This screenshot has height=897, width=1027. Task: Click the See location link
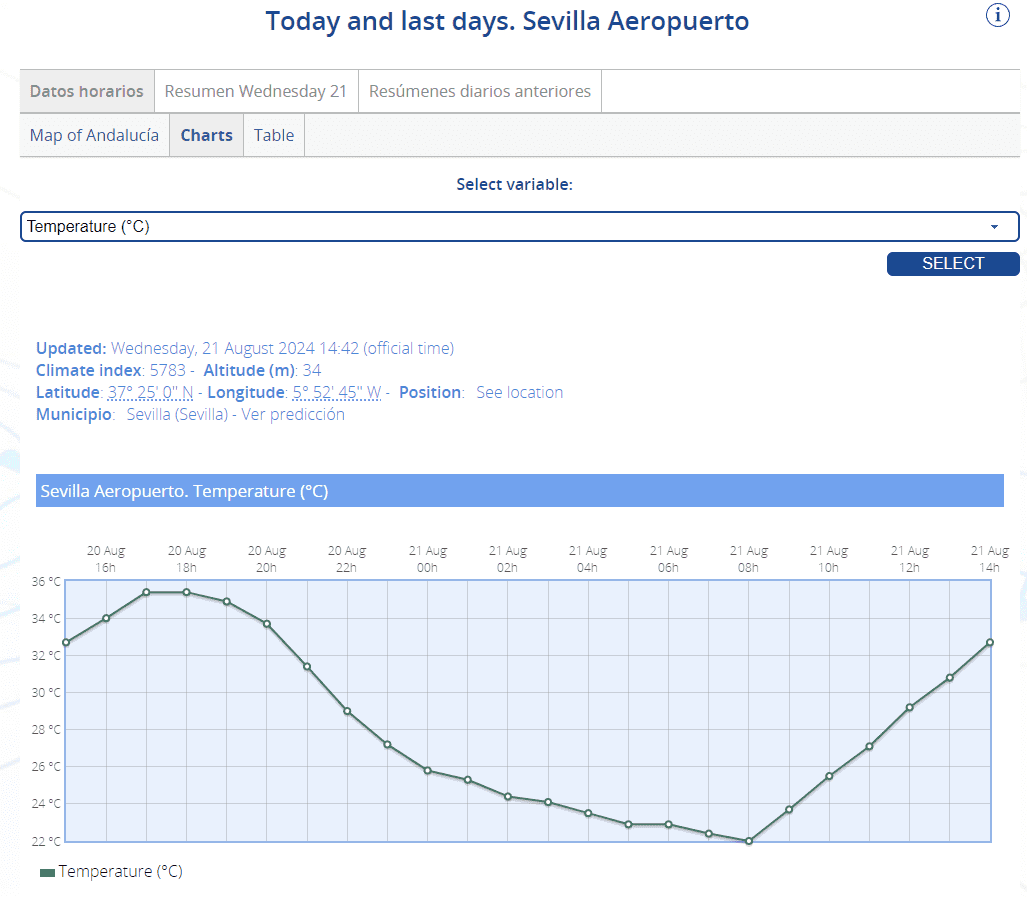point(519,392)
